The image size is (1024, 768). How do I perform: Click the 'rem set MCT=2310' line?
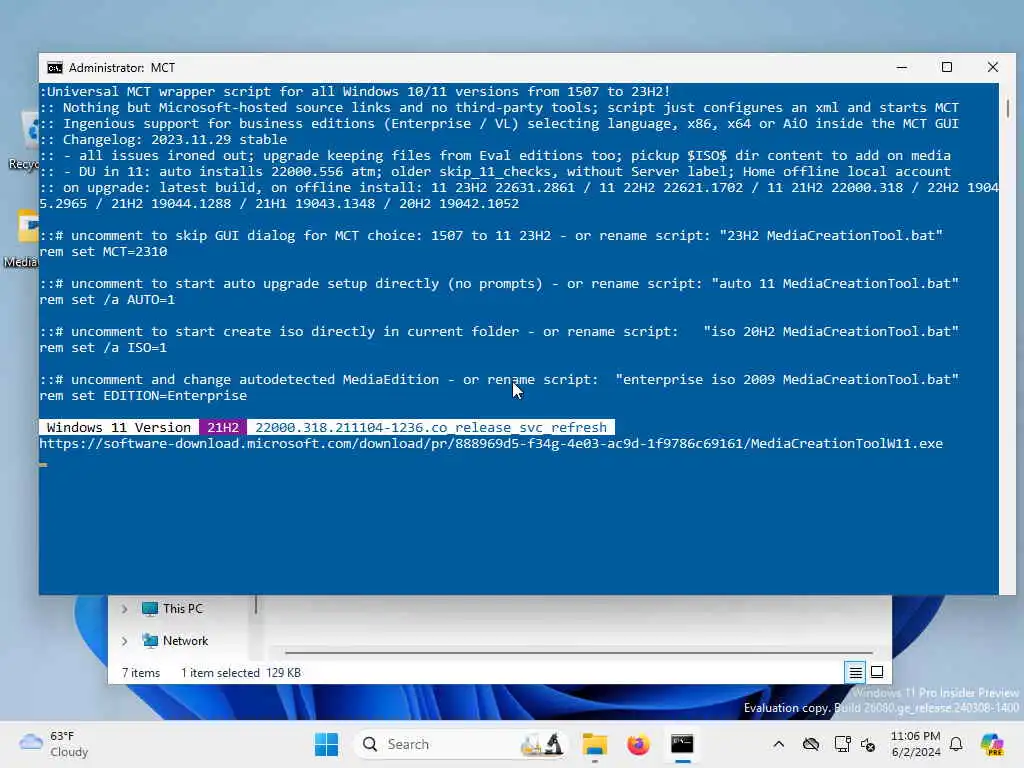pos(103,251)
